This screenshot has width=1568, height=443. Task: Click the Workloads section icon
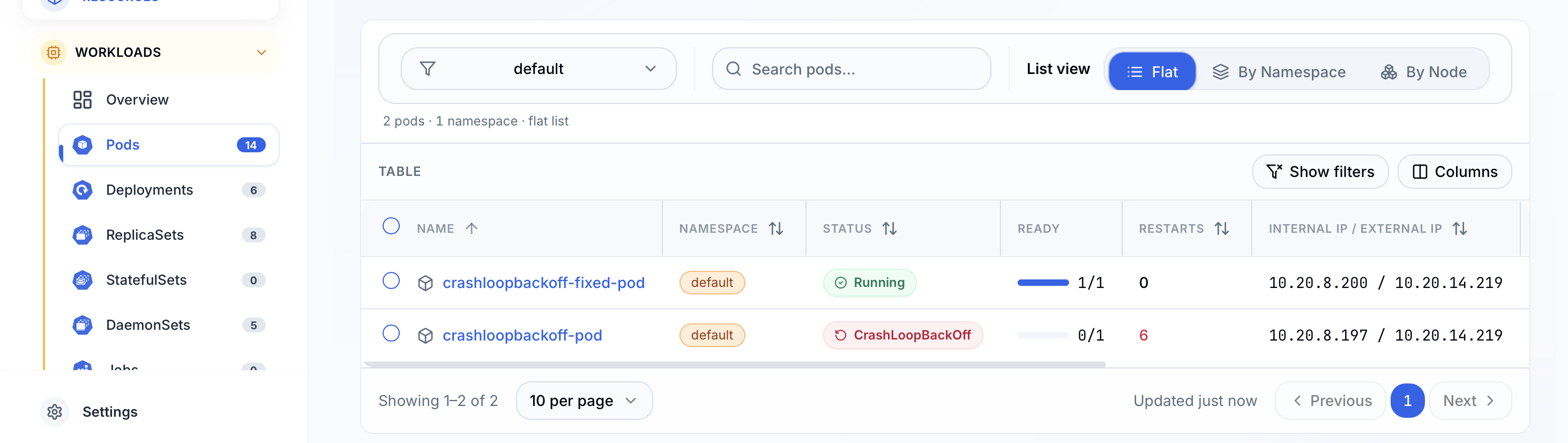[x=54, y=53]
